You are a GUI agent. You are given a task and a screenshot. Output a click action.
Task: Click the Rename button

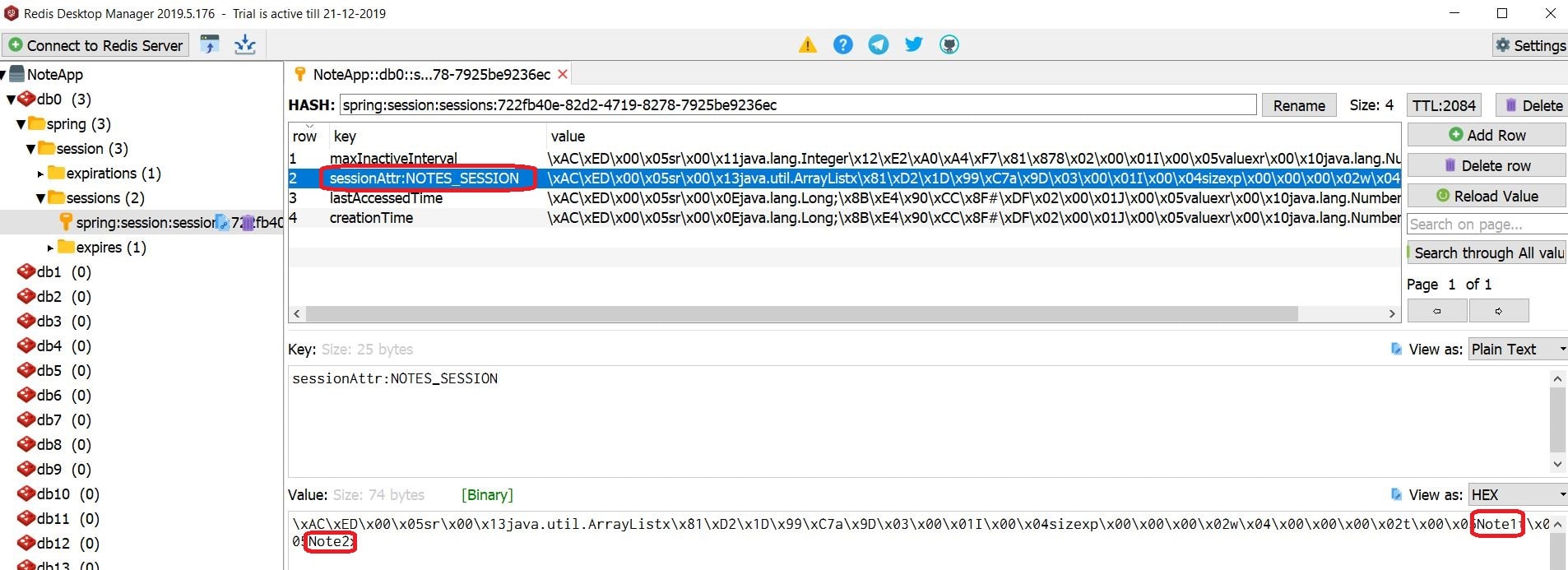click(1299, 105)
